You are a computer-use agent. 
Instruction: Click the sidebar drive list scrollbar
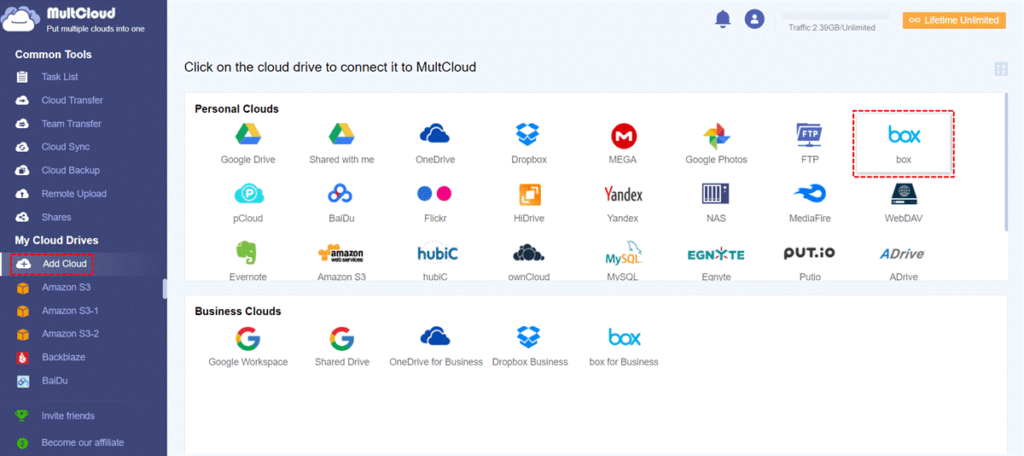(x=165, y=289)
